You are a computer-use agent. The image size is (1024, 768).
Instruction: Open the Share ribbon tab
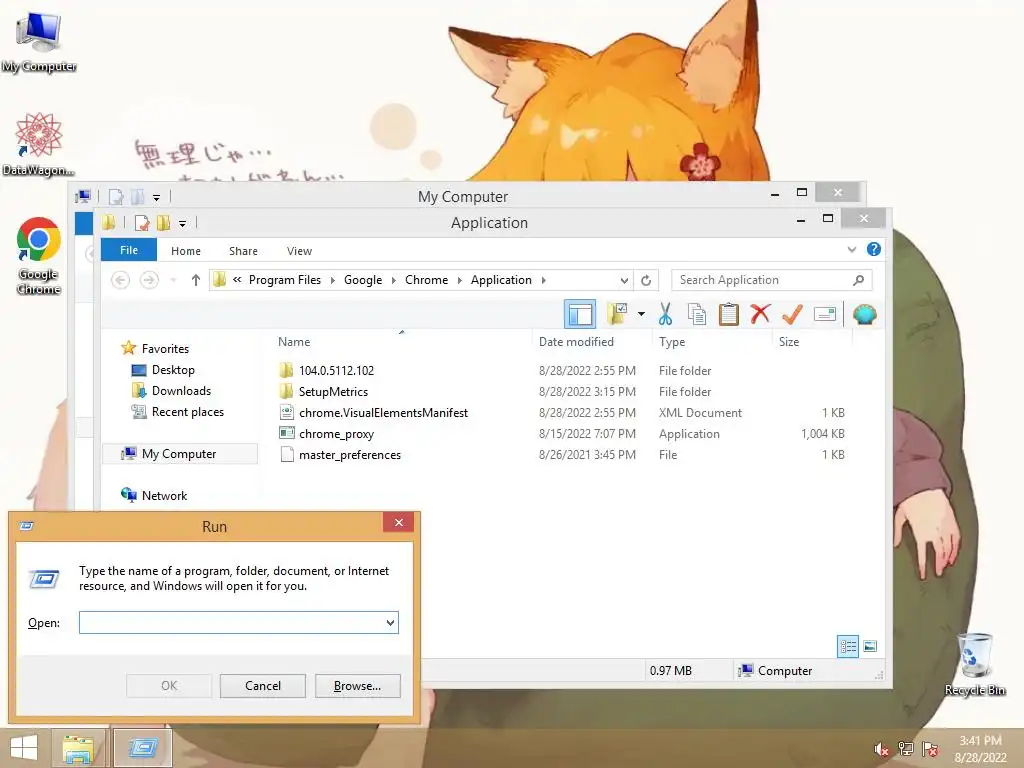(243, 251)
